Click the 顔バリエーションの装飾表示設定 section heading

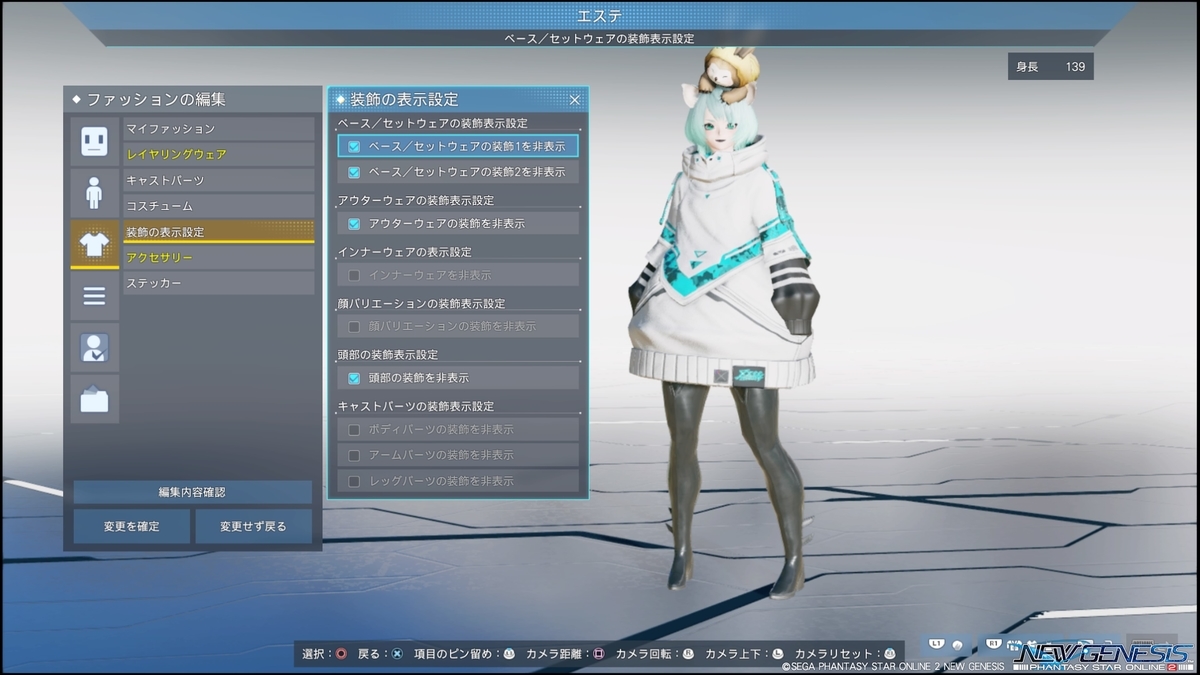click(x=421, y=303)
